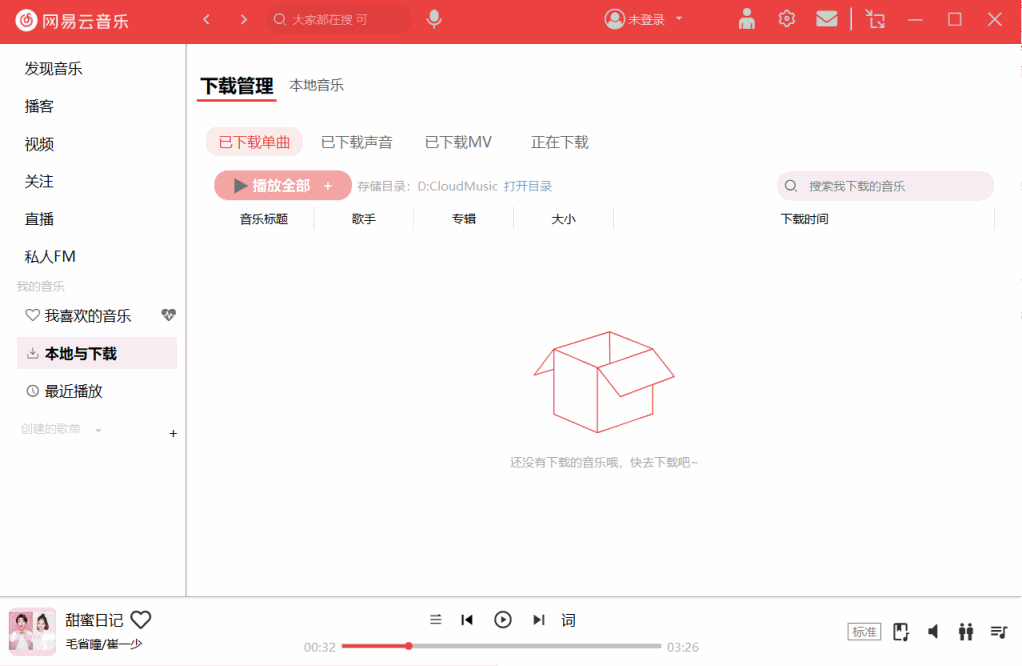
Task: Expand the 未登录 account dropdown arrow
Action: pyautogui.click(x=679, y=19)
